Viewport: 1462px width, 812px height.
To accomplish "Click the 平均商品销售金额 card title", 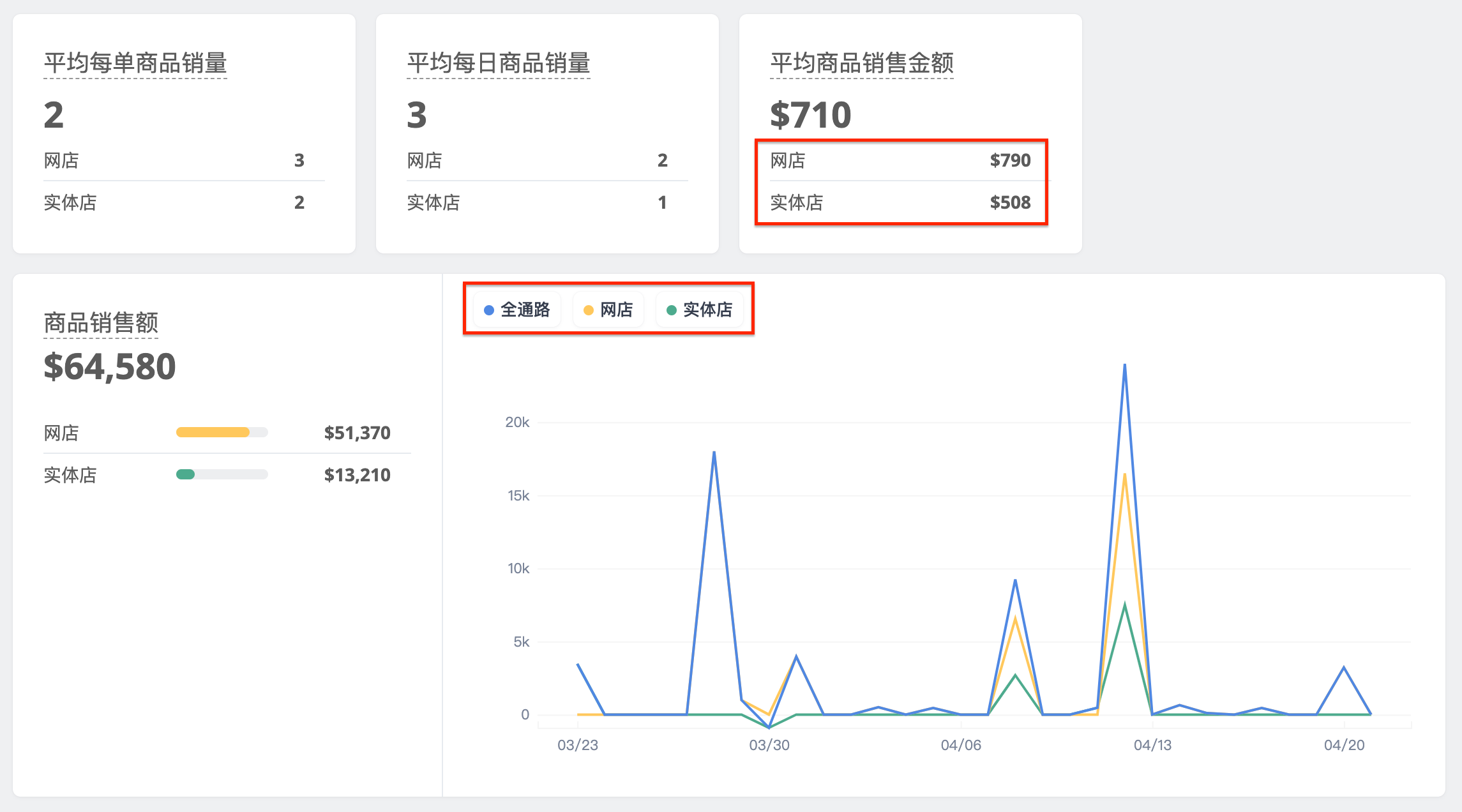I will 862,63.
